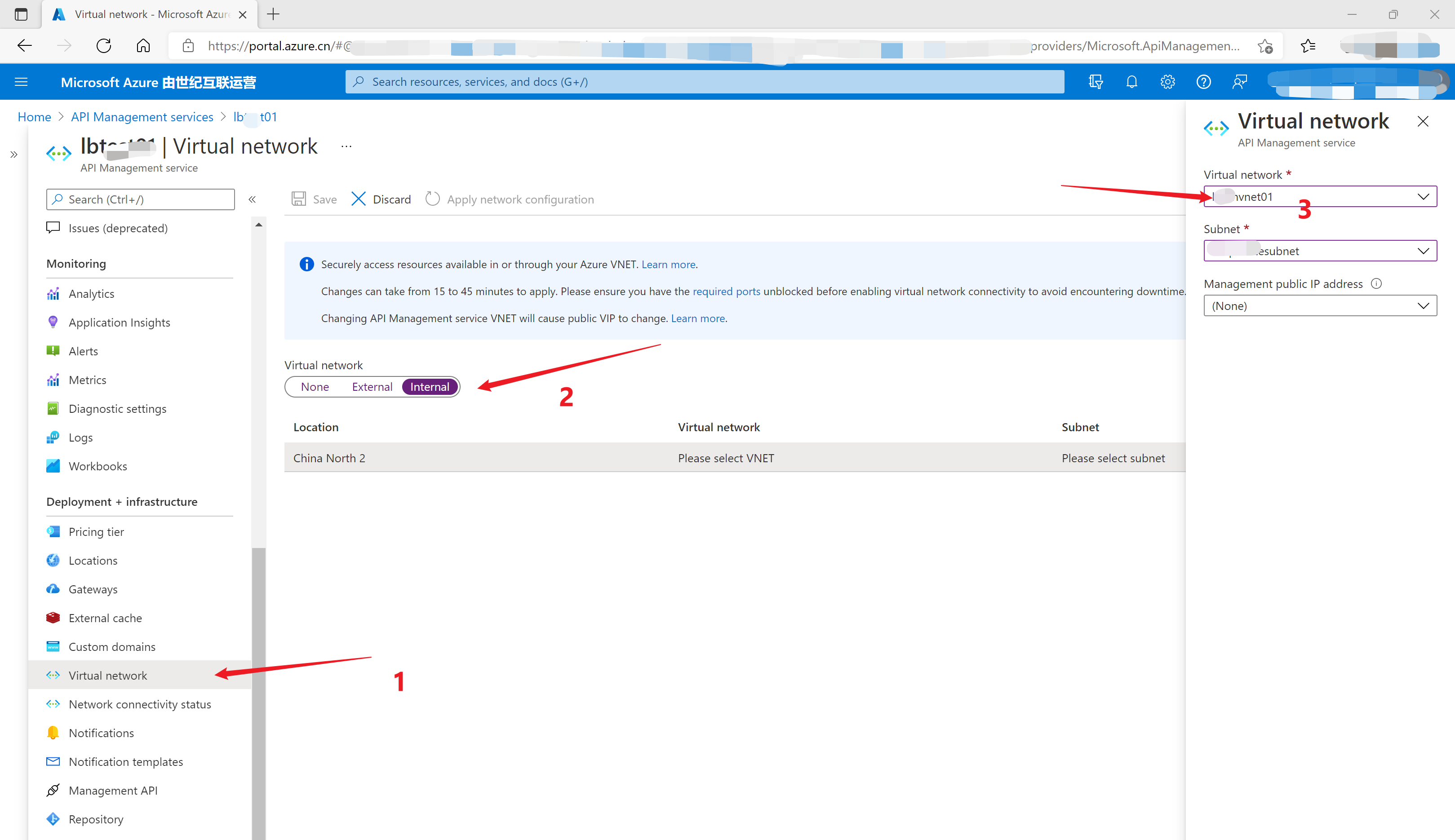Select the External virtual network option
The height and width of the screenshot is (840, 1455).
372,387
